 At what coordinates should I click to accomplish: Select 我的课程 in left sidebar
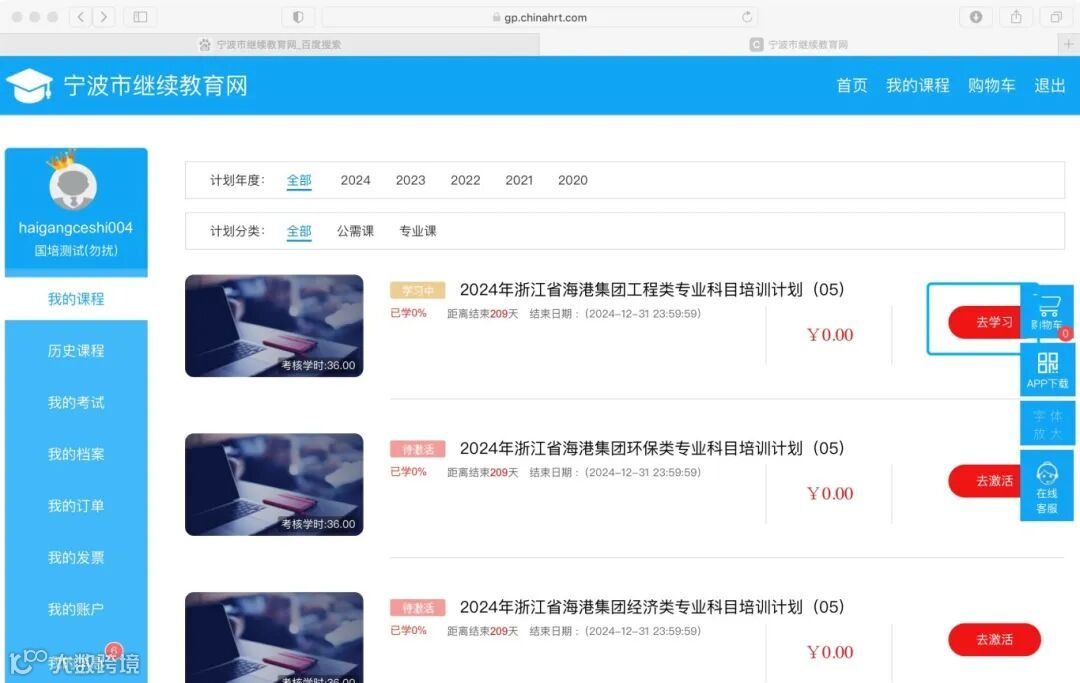76,299
